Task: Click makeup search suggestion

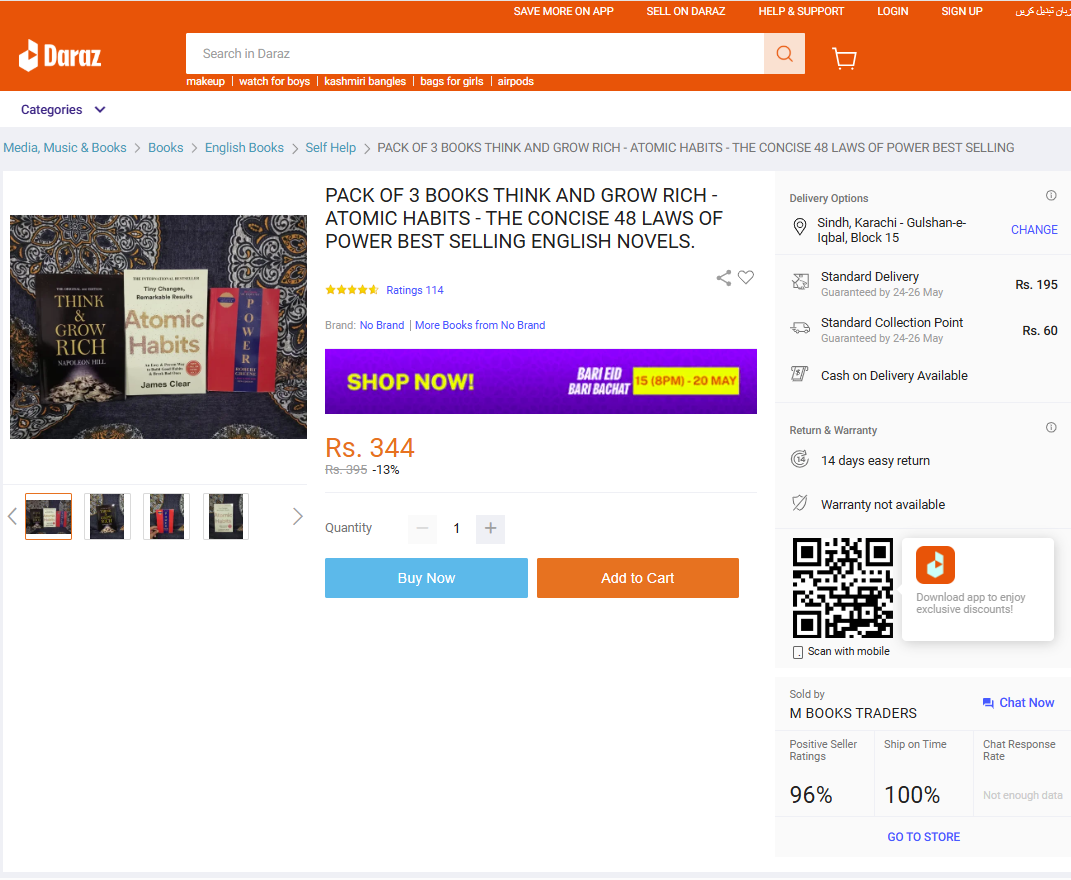Action: [206, 81]
